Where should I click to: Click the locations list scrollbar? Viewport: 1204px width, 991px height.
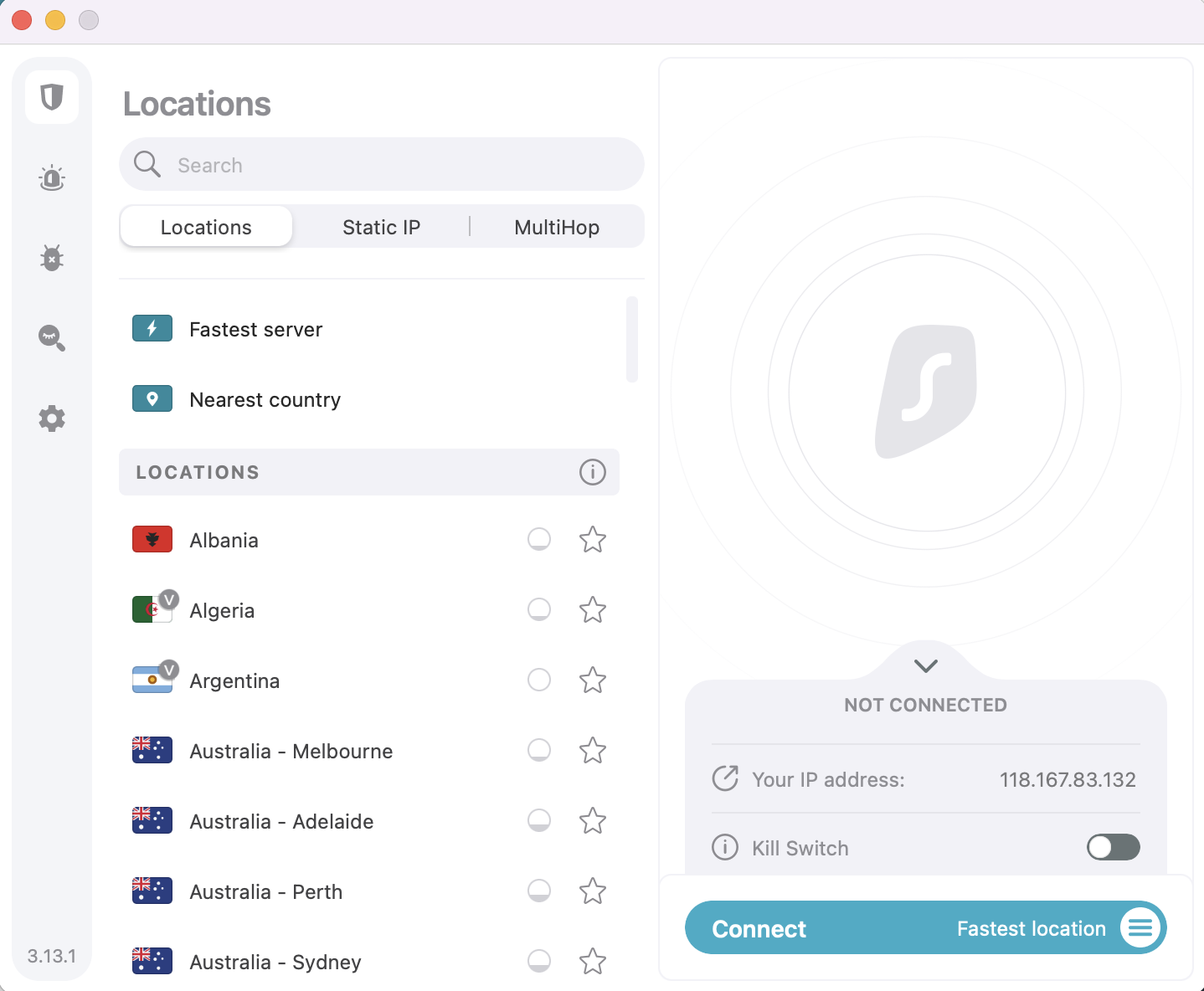(x=632, y=339)
